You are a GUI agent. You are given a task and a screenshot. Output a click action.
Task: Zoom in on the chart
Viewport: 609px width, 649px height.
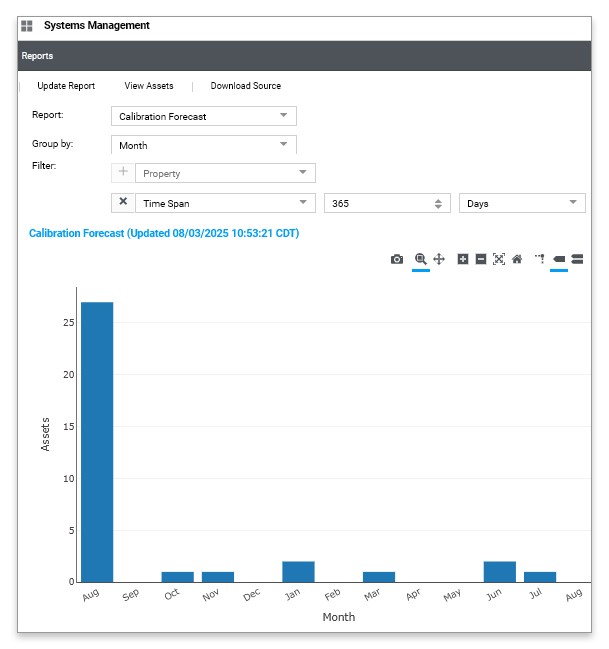(462, 260)
